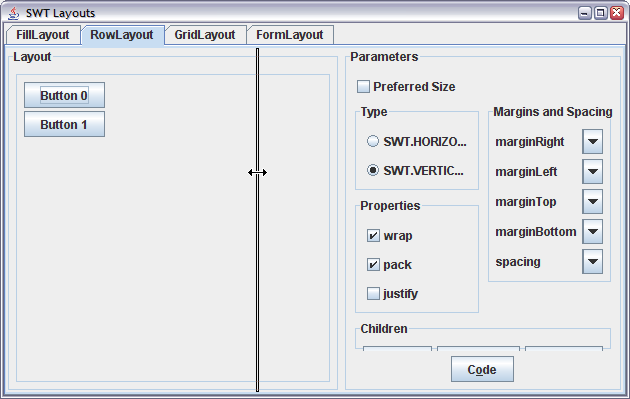Viewport: 630px width, 399px height.
Task: Switch to the FillLayout tab
Action: click(x=43, y=35)
